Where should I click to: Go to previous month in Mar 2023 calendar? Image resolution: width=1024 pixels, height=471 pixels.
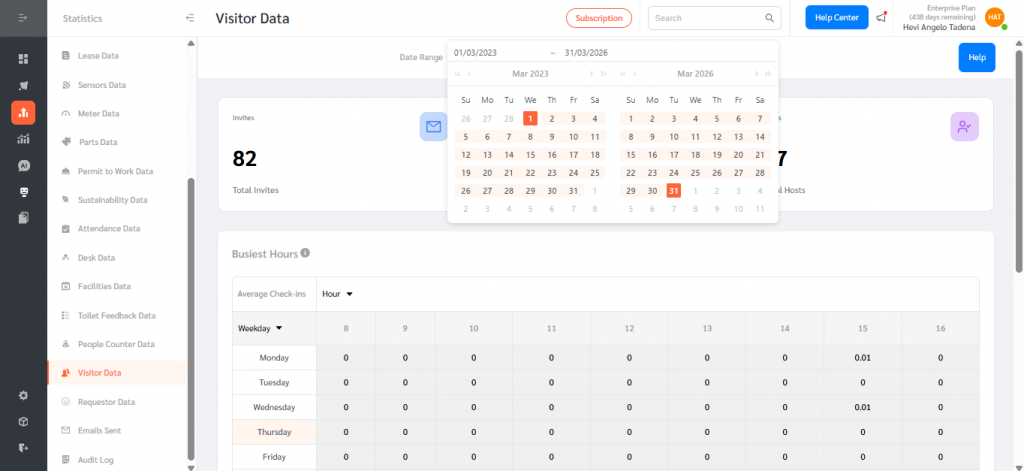coord(471,74)
